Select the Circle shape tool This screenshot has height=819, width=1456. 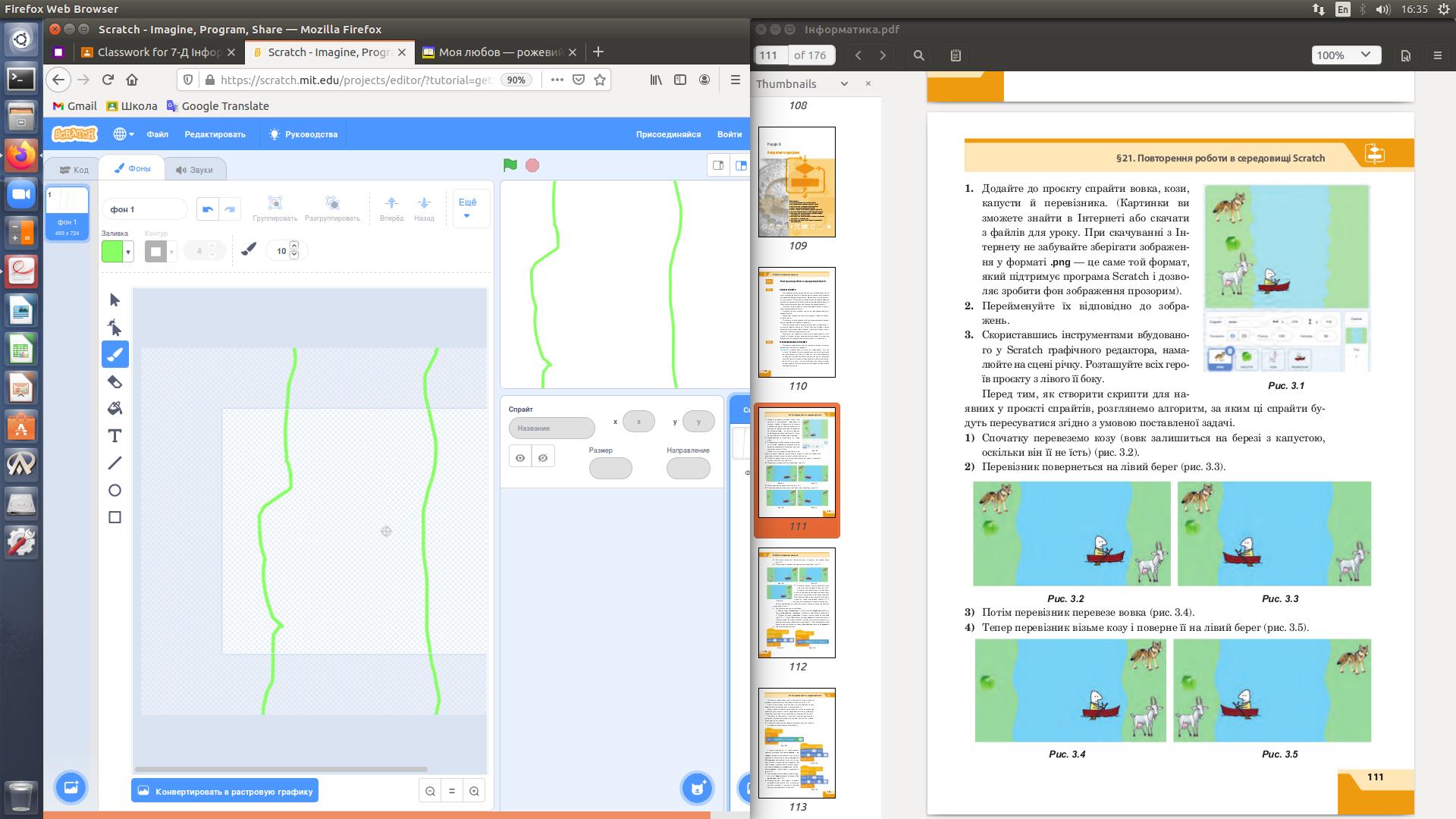(x=115, y=491)
